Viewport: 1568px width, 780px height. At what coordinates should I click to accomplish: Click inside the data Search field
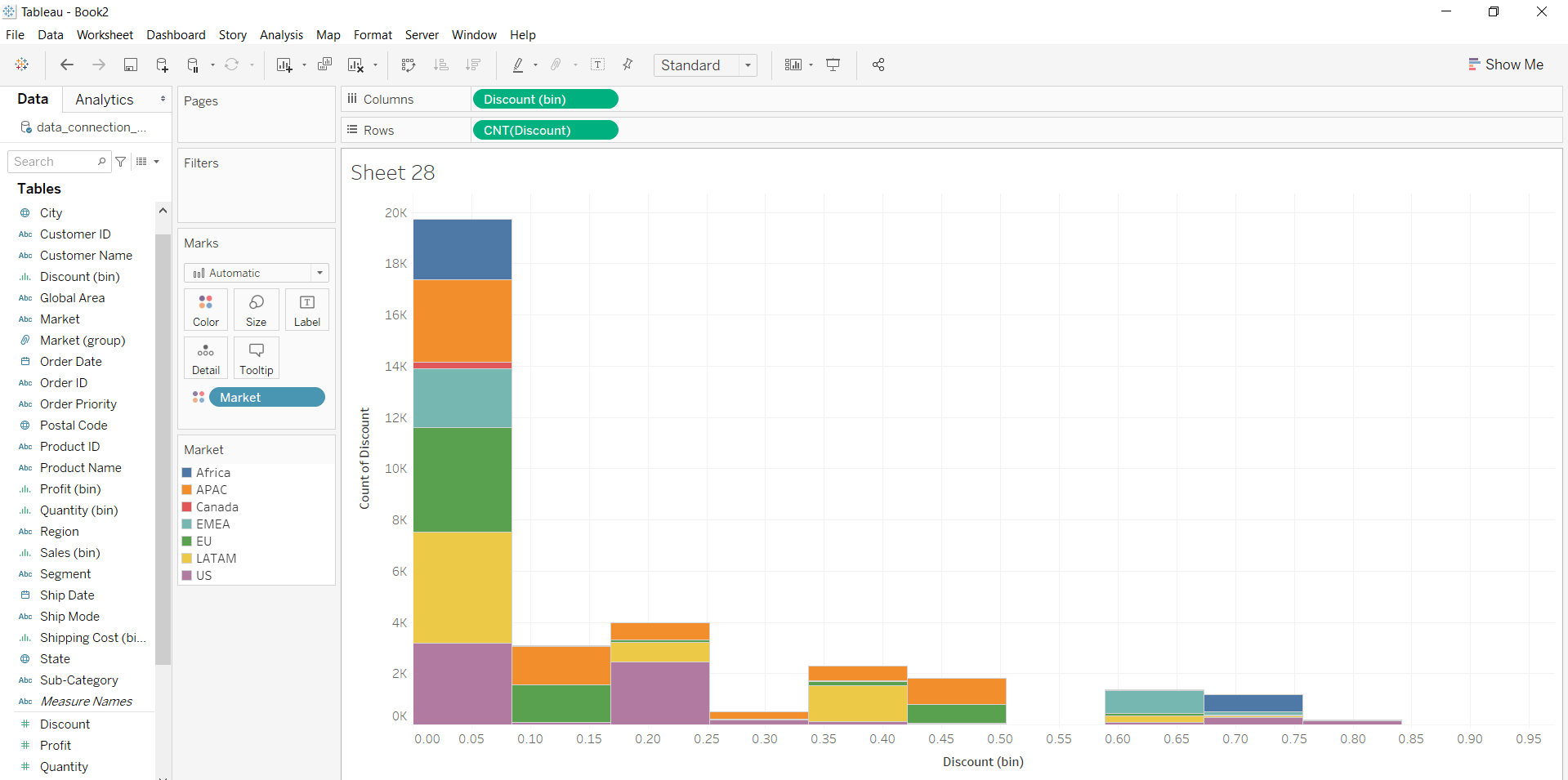click(53, 161)
